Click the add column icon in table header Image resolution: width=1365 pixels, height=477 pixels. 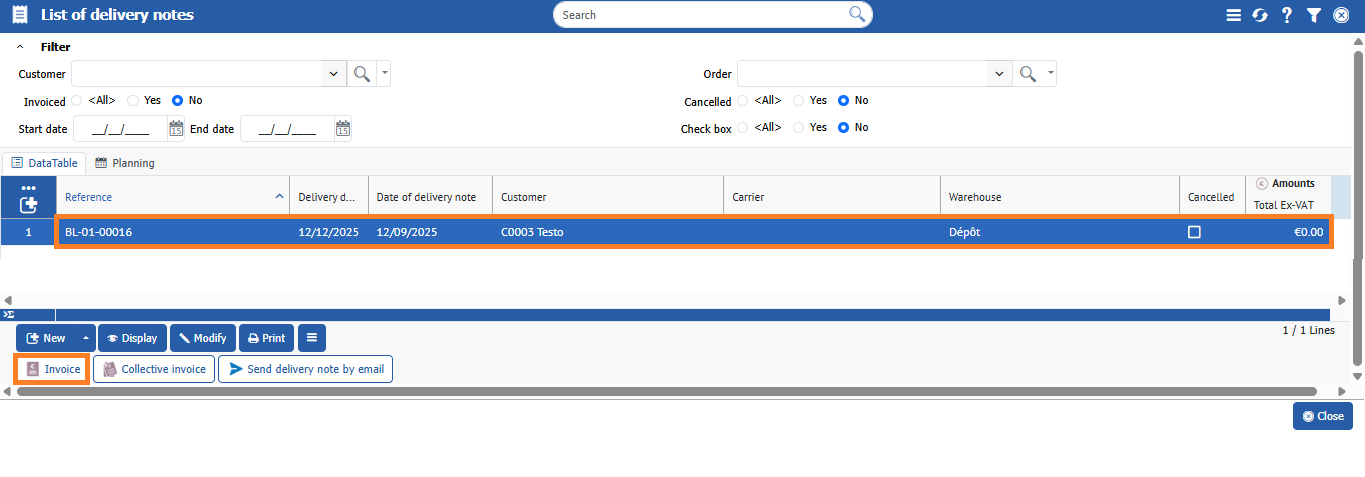click(28, 204)
